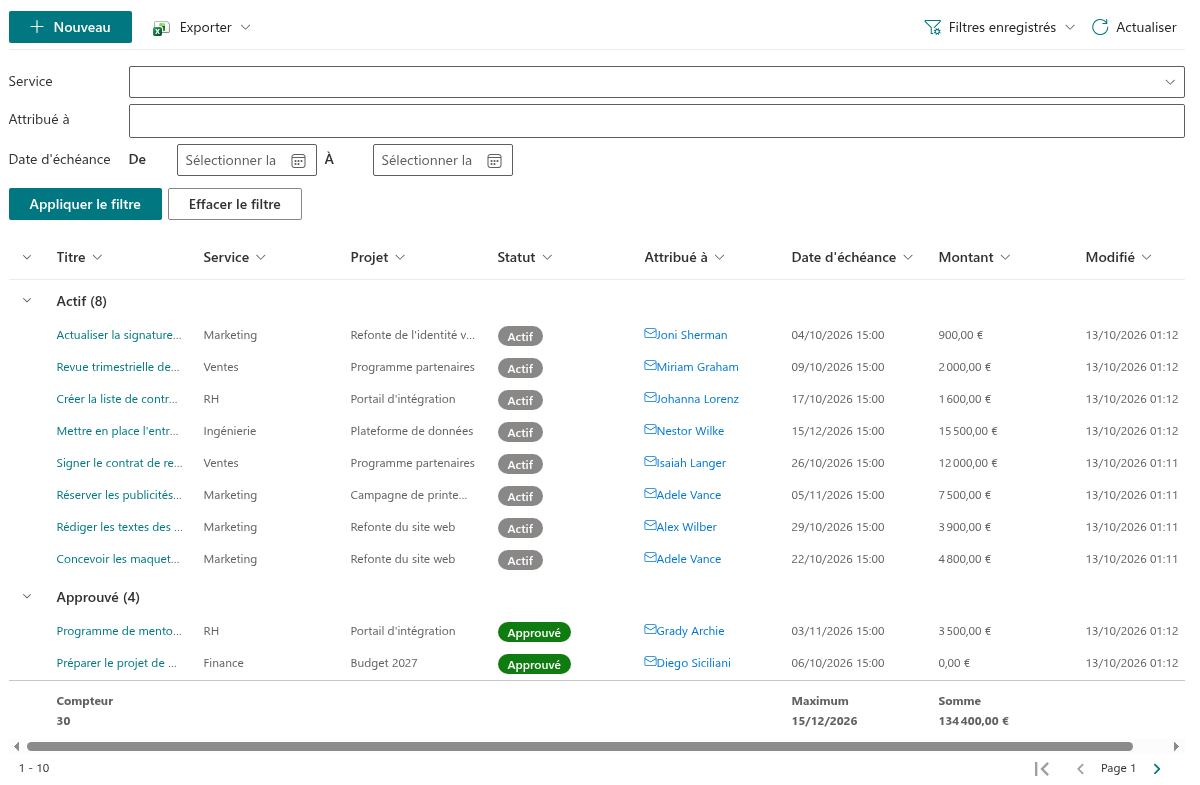Click the saved filters funnel icon

coord(933,27)
